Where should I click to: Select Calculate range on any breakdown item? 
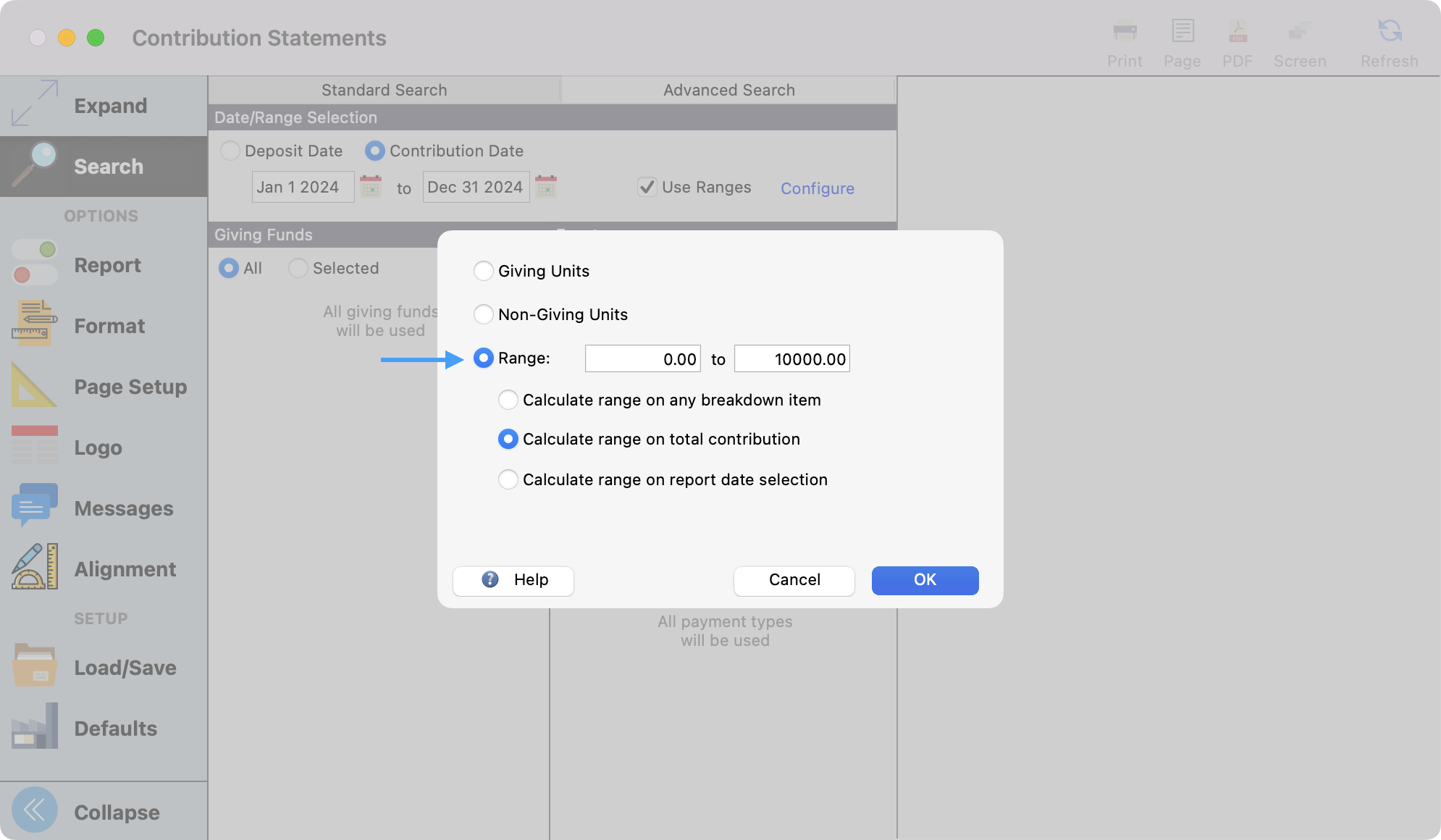pyautogui.click(x=508, y=400)
